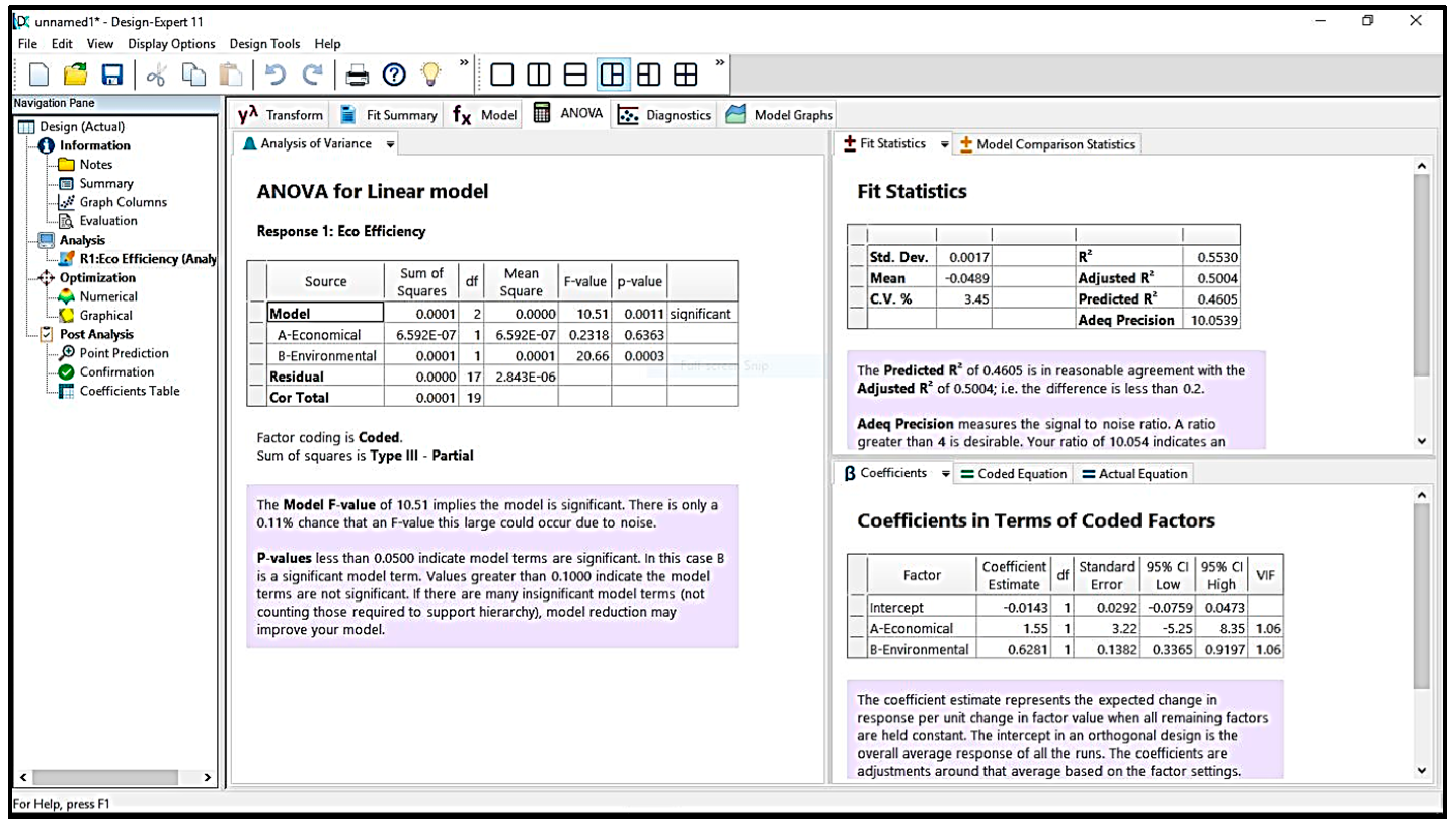Click the Help question mark icon

pos(394,74)
